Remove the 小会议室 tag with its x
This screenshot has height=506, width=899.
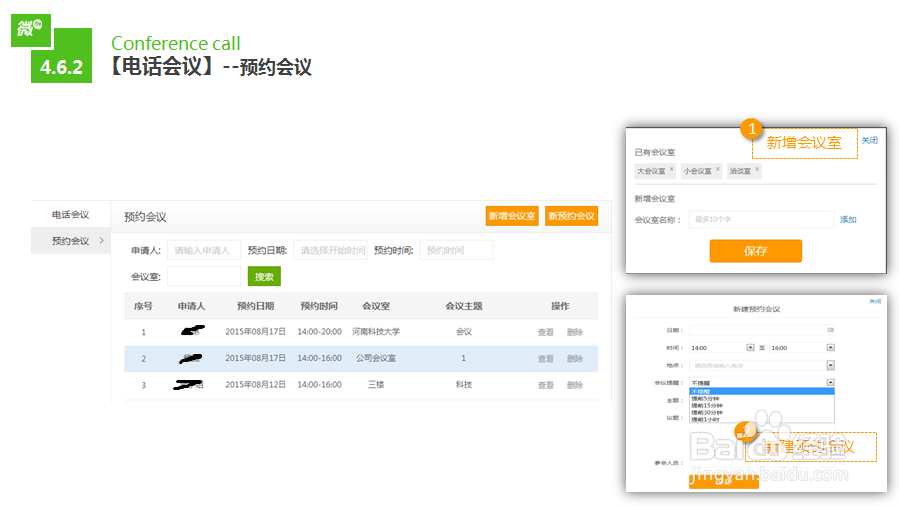[x=717, y=169]
